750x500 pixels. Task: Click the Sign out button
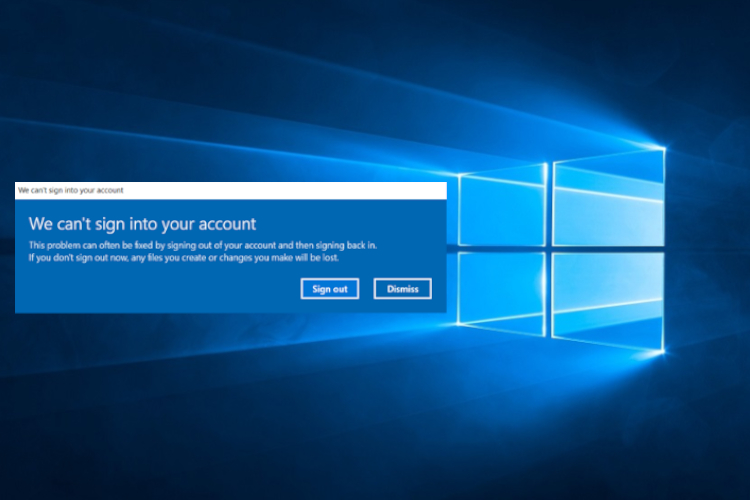pos(330,289)
